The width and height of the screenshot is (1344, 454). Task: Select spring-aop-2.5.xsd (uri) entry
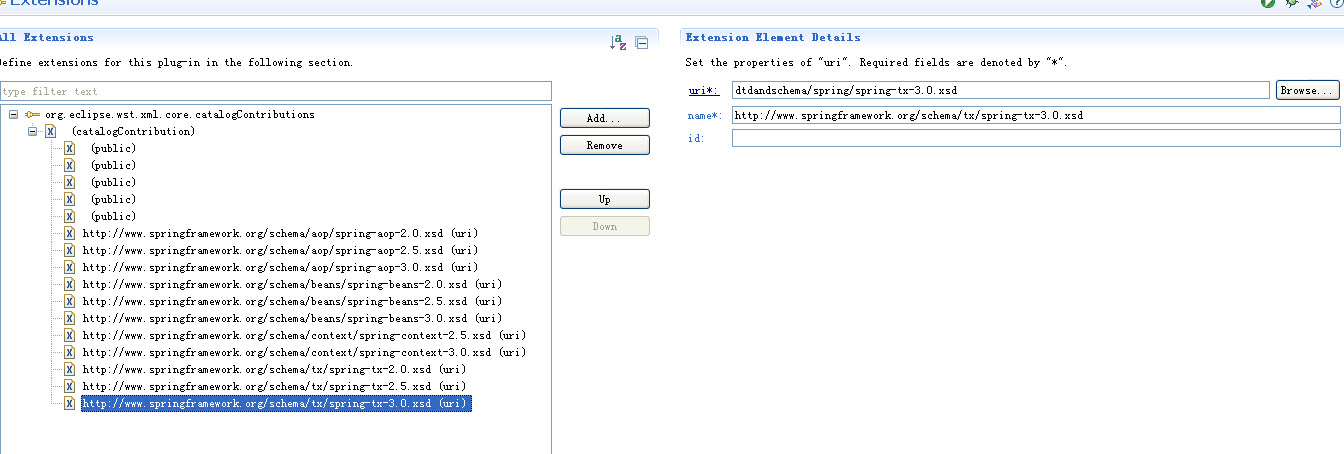tap(280, 250)
